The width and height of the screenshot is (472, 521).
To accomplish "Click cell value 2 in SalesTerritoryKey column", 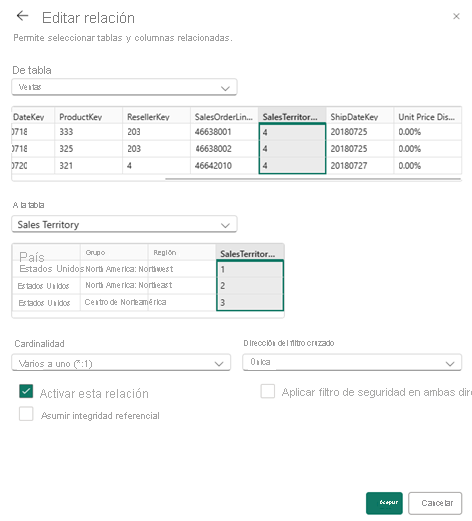I will tap(250, 286).
